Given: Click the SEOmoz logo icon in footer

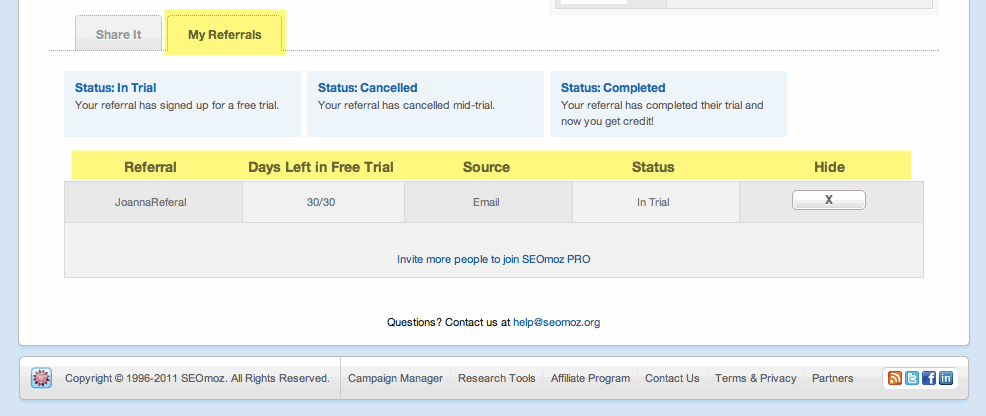Looking at the screenshot, I should (41, 378).
